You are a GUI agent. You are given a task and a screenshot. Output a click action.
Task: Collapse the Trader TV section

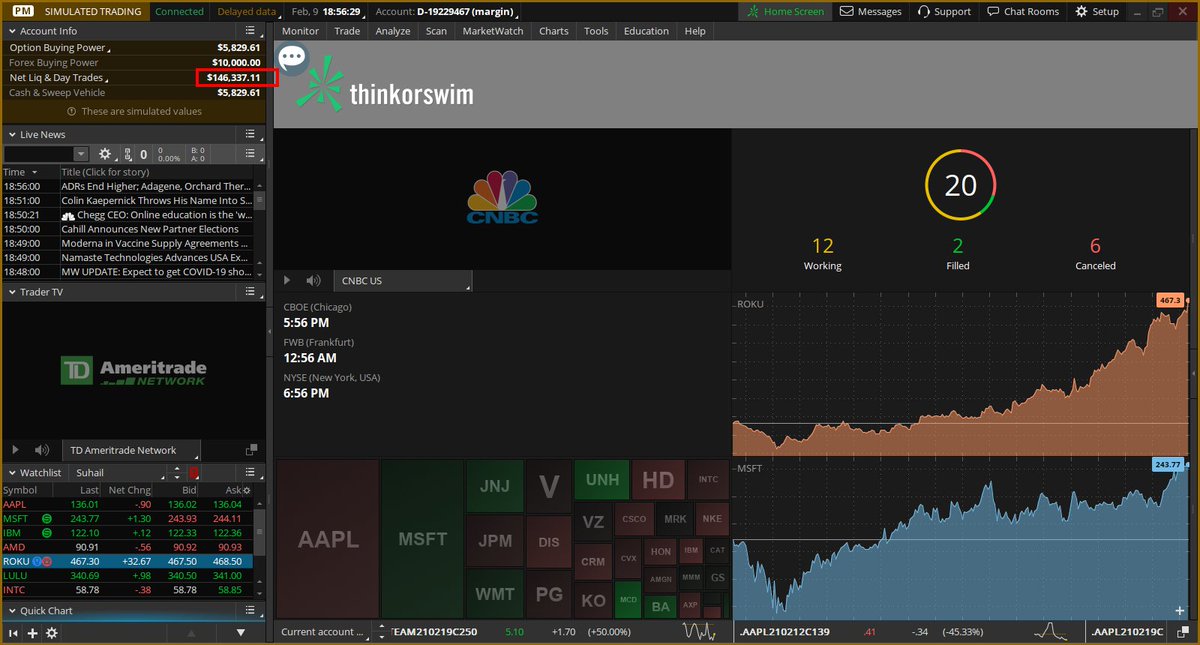pos(11,292)
